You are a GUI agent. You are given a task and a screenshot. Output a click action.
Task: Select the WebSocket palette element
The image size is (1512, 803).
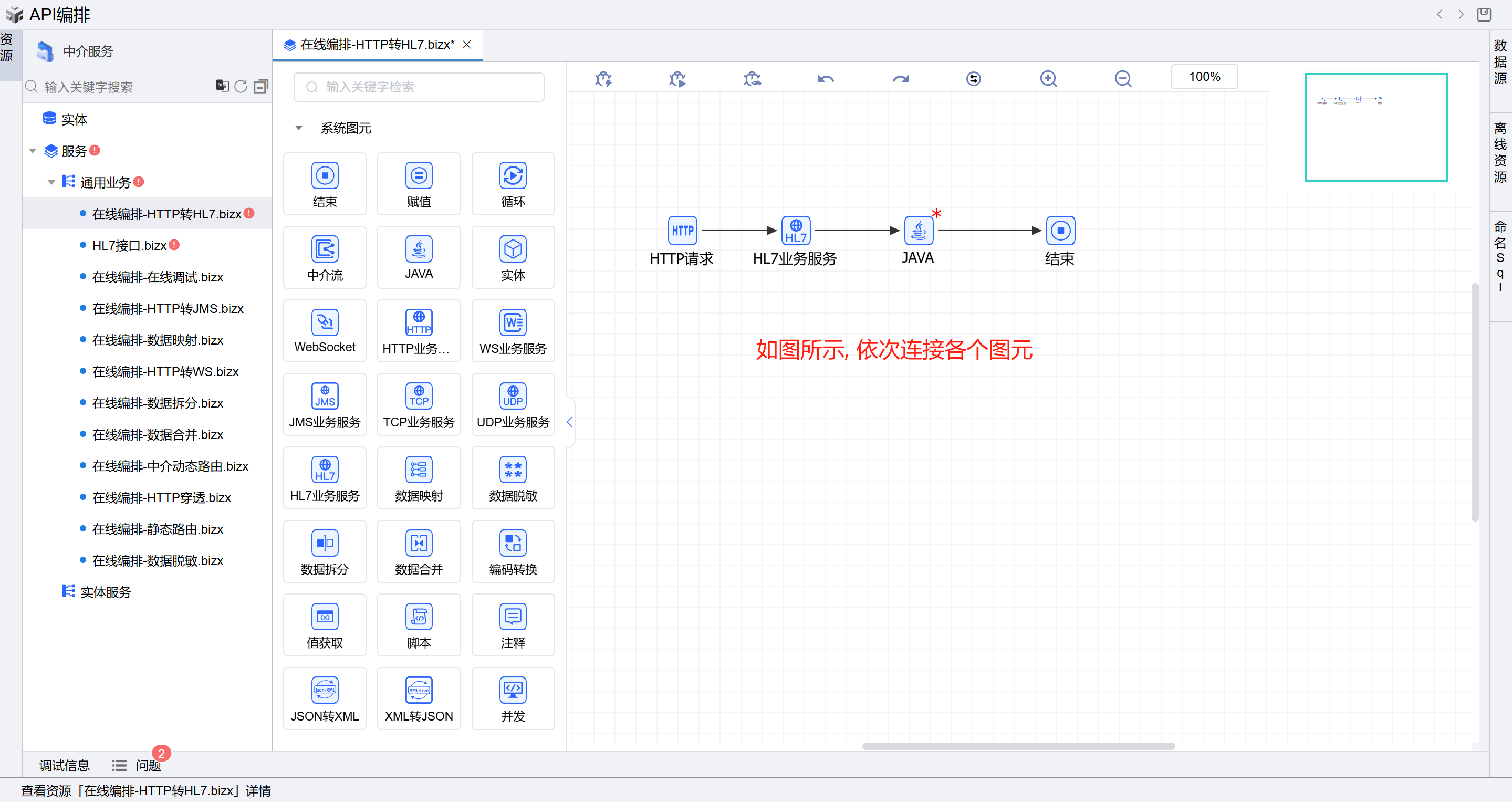[325, 331]
